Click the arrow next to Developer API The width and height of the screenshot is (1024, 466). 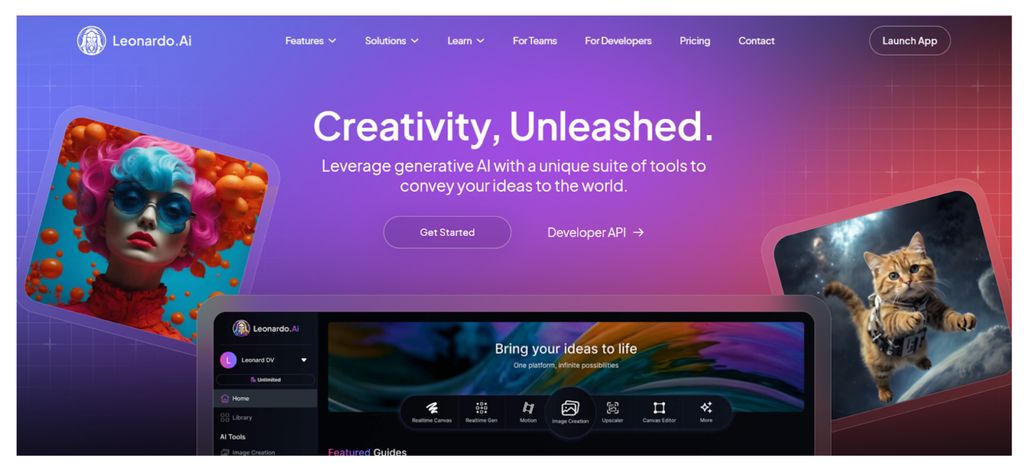(x=639, y=232)
